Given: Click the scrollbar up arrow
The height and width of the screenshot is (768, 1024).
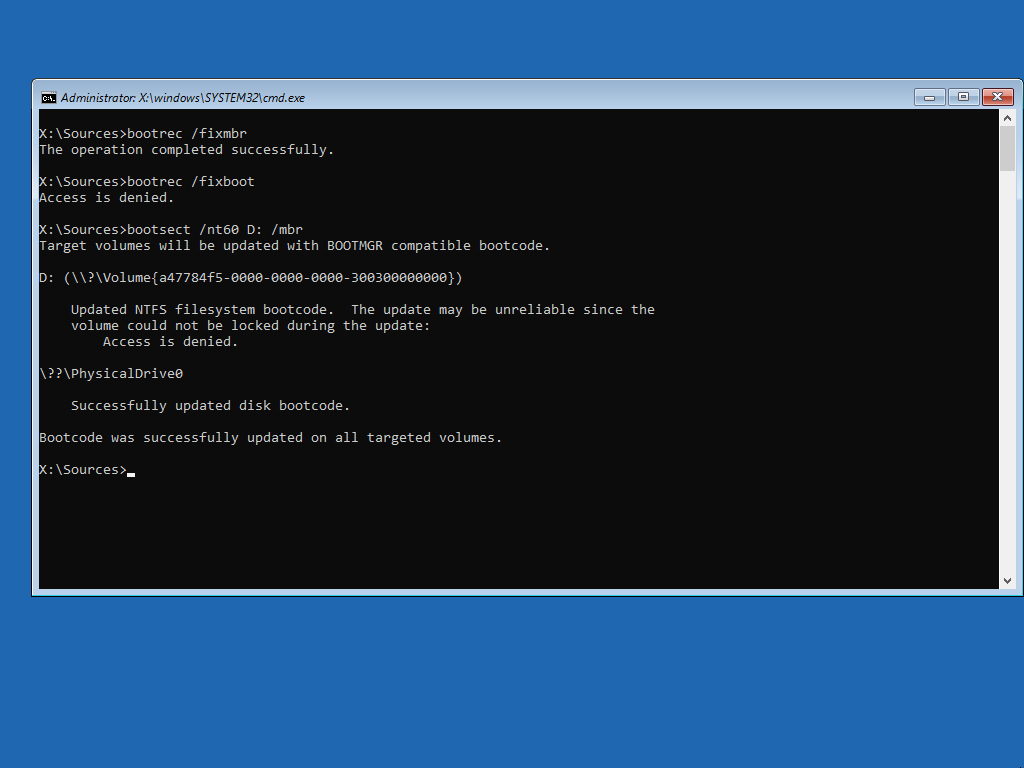Looking at the screenshot, I should click(x=1007, y=118).
